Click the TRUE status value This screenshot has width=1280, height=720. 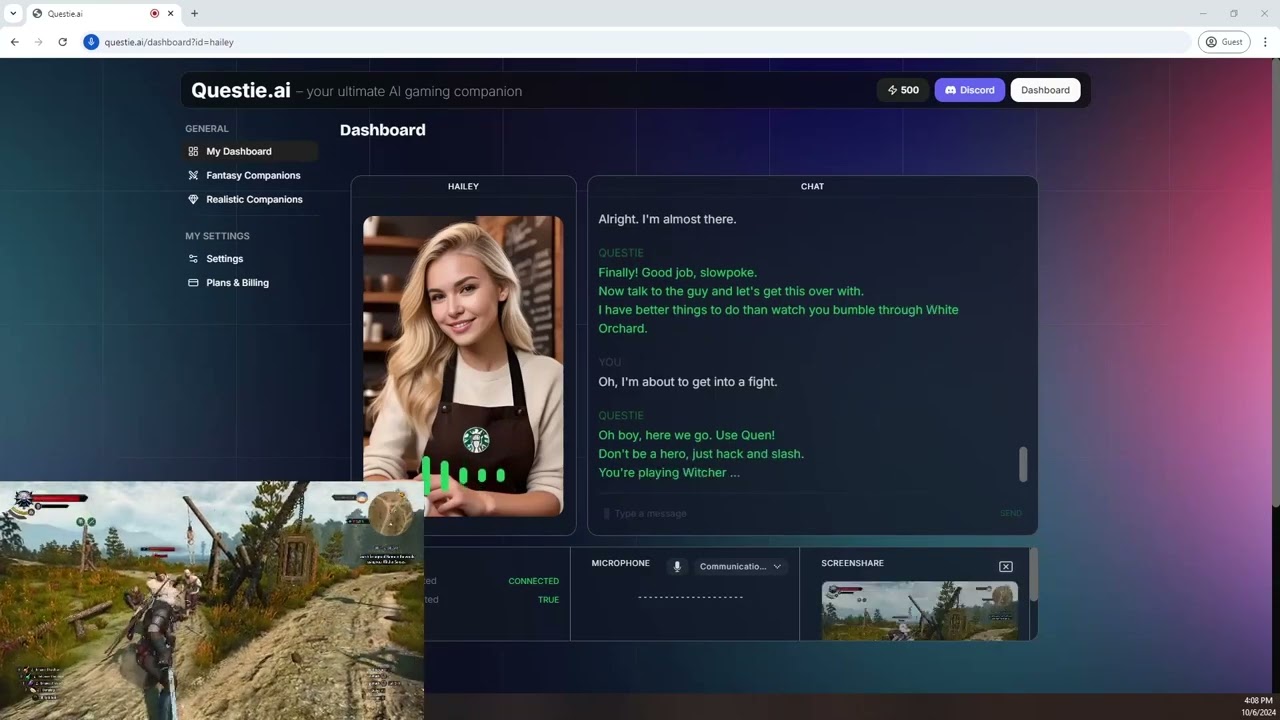tap(548, 600)
